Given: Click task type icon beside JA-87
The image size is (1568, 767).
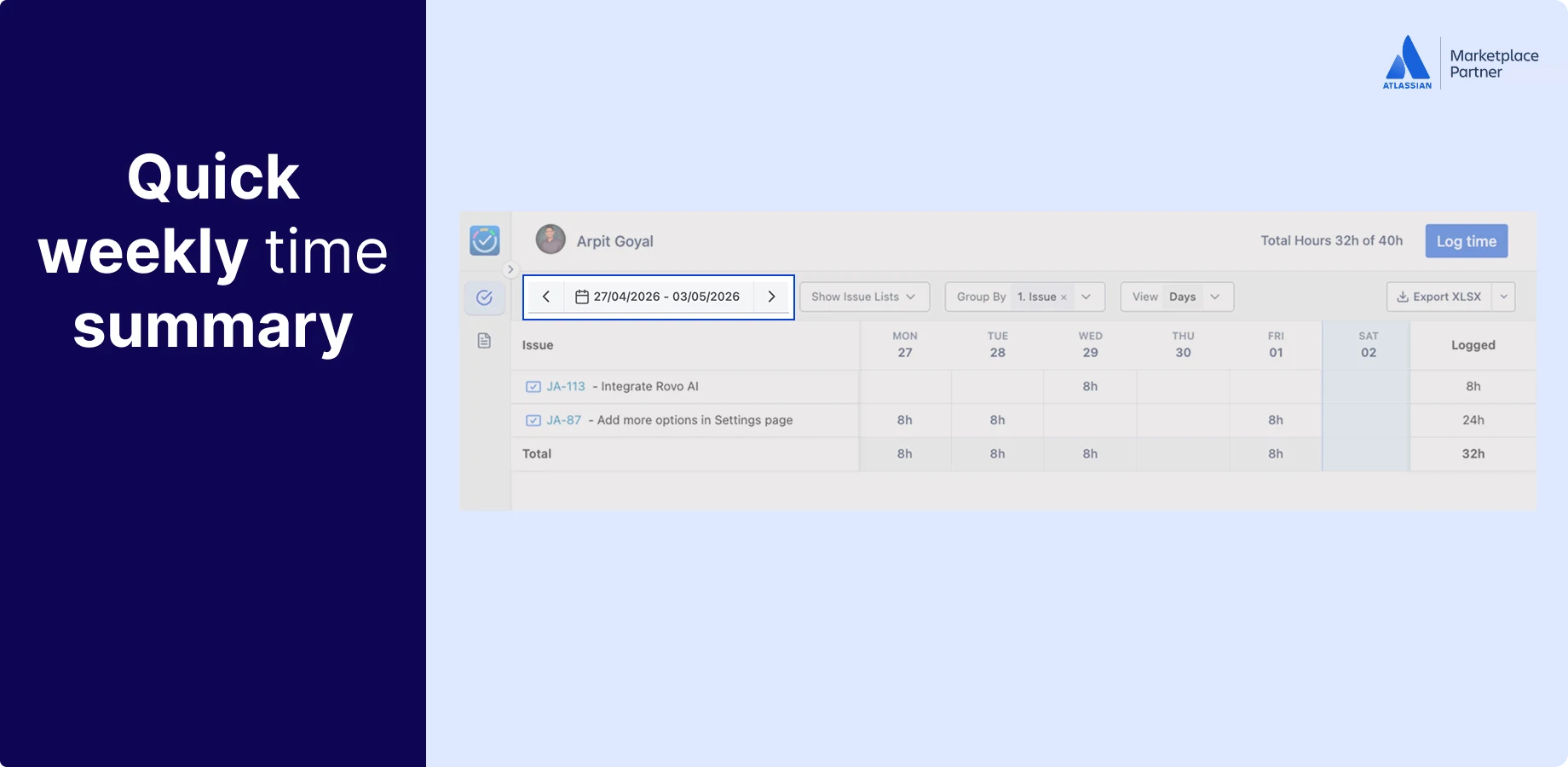Looking at the screenshot, I should click(533, 420).
